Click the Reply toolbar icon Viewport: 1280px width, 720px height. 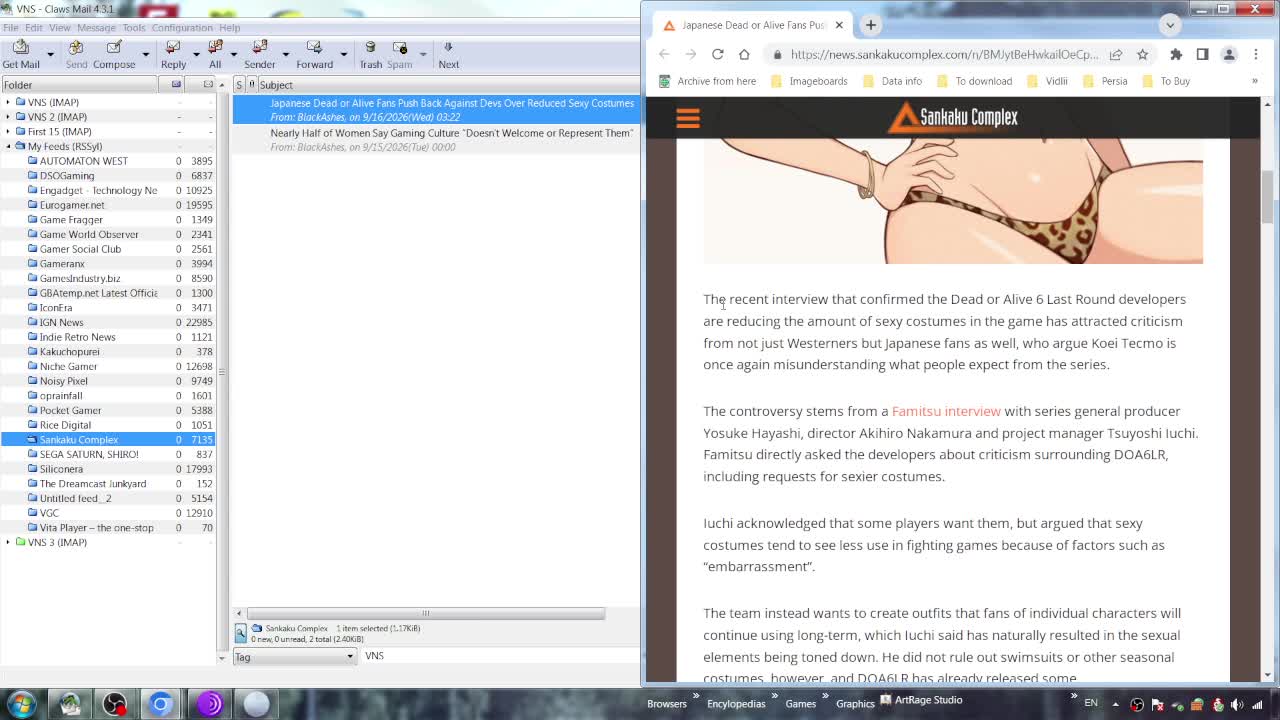point(173,54)
